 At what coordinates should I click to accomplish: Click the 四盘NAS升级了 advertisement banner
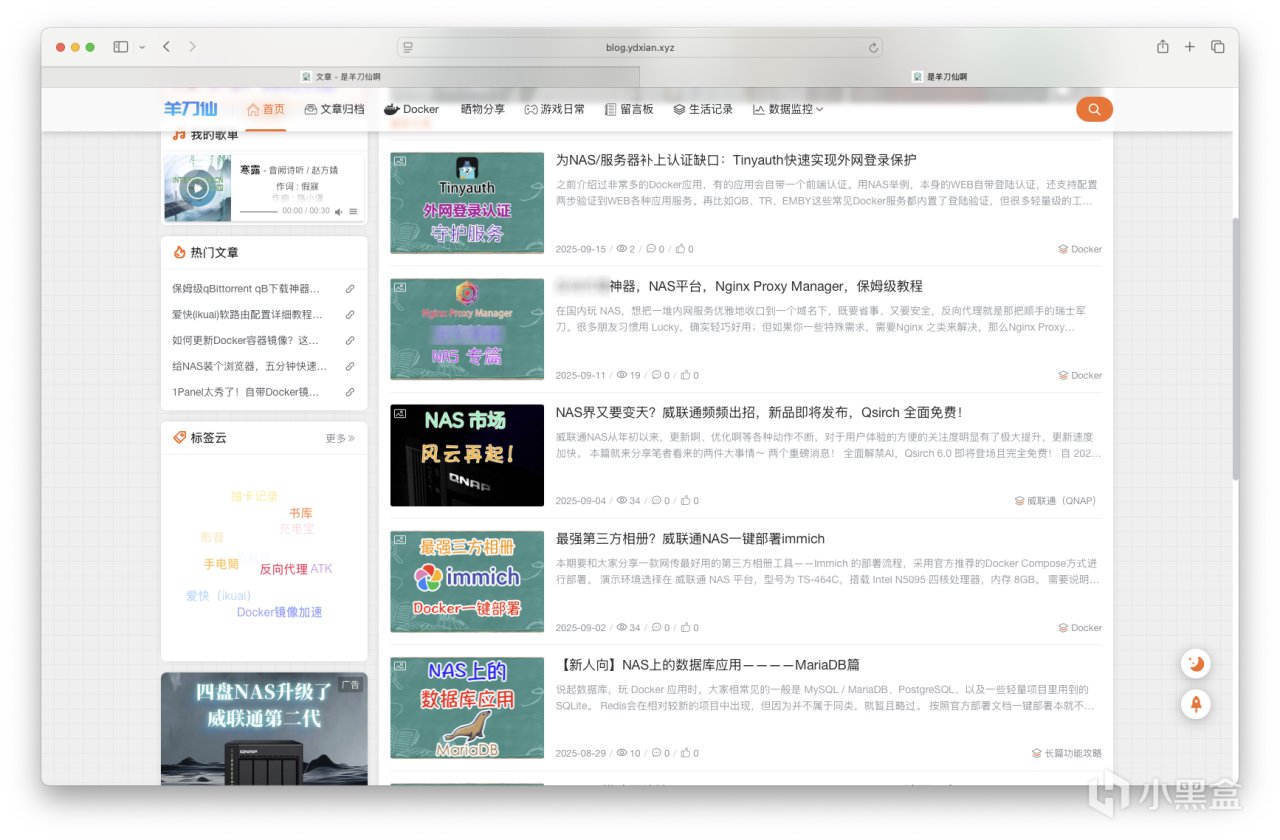click(264, 728)
